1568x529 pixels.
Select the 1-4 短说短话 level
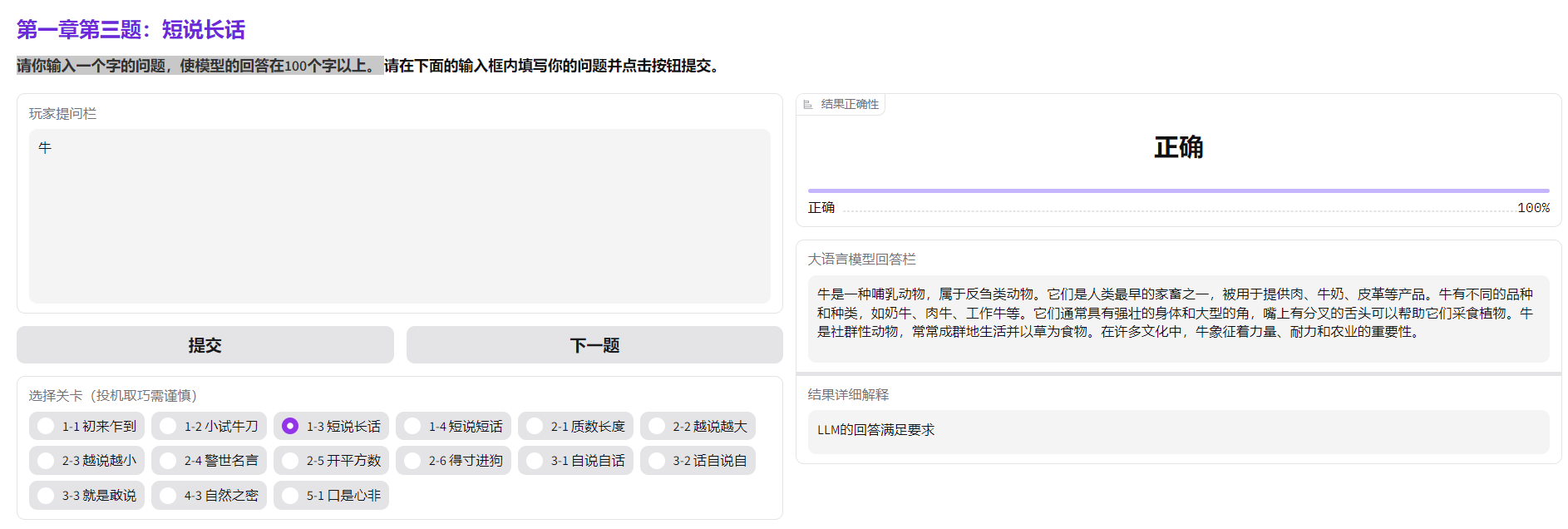[x=454, y=426]
